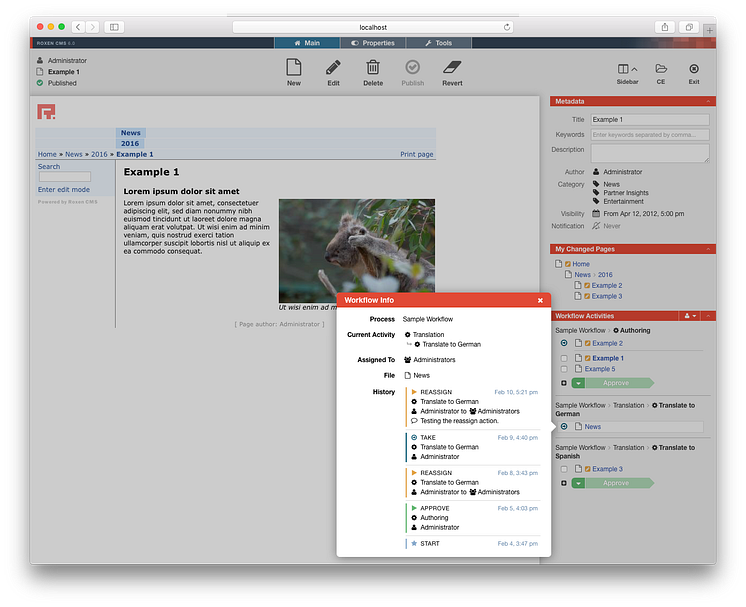Screen dimensions: 746x607
Task: Click the Keywords input field
Action: [650, 135]
